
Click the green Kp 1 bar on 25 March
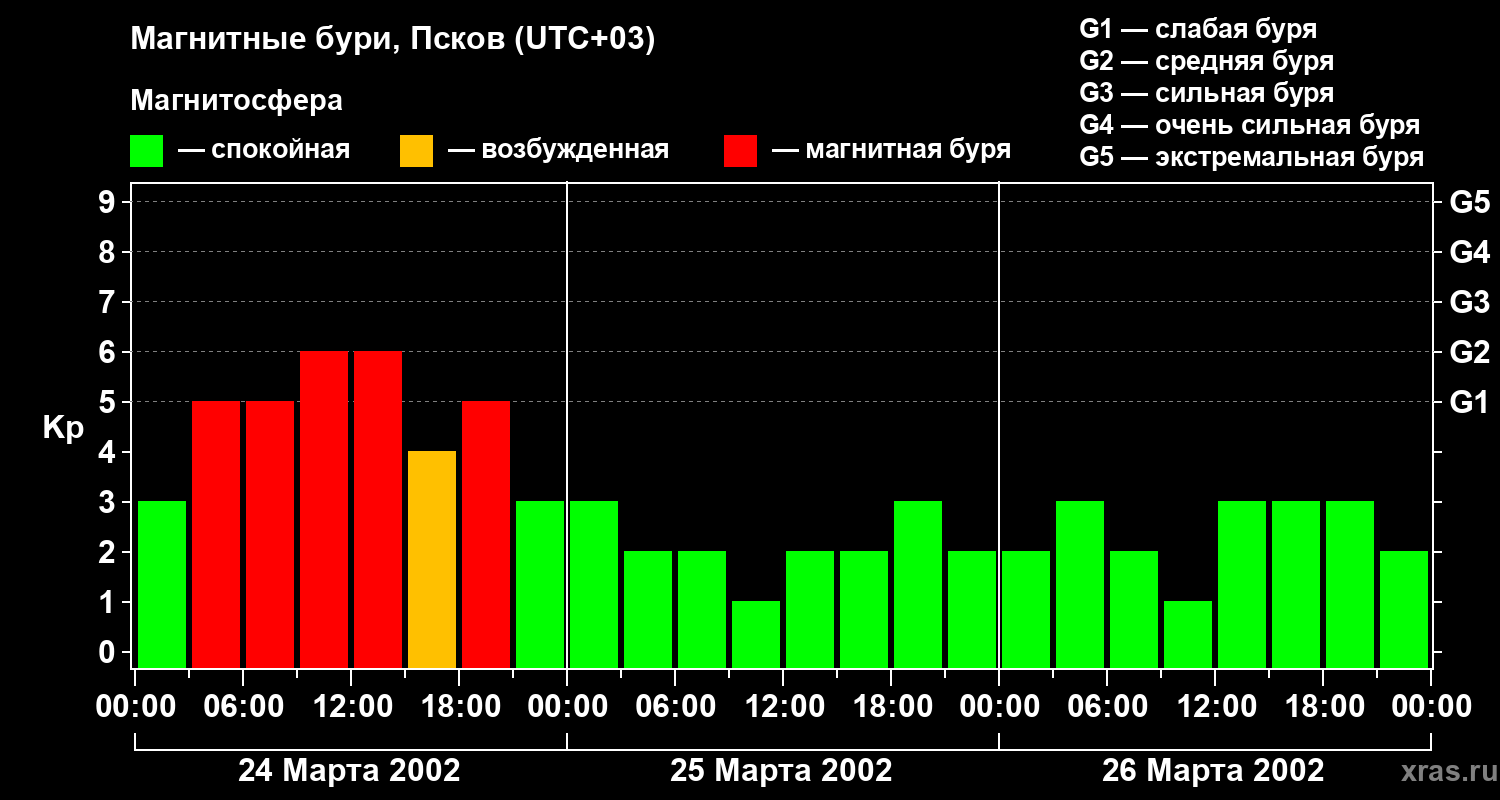coord(756,634)
